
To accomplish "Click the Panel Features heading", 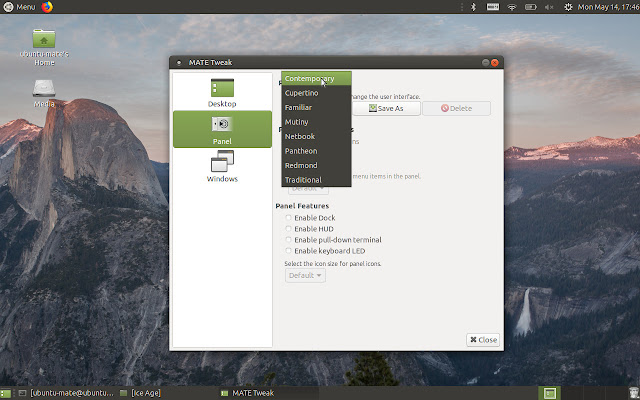I will tap(302, 206).
